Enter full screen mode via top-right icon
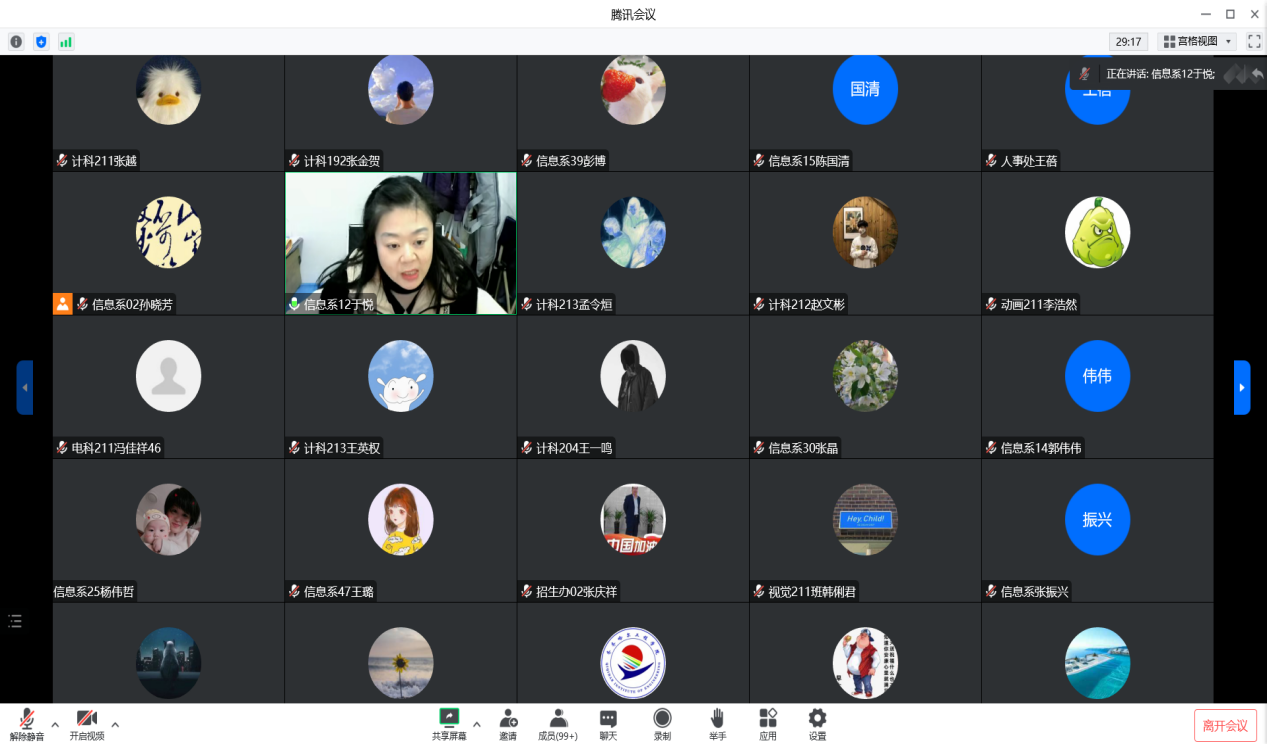 (1254, 41)
